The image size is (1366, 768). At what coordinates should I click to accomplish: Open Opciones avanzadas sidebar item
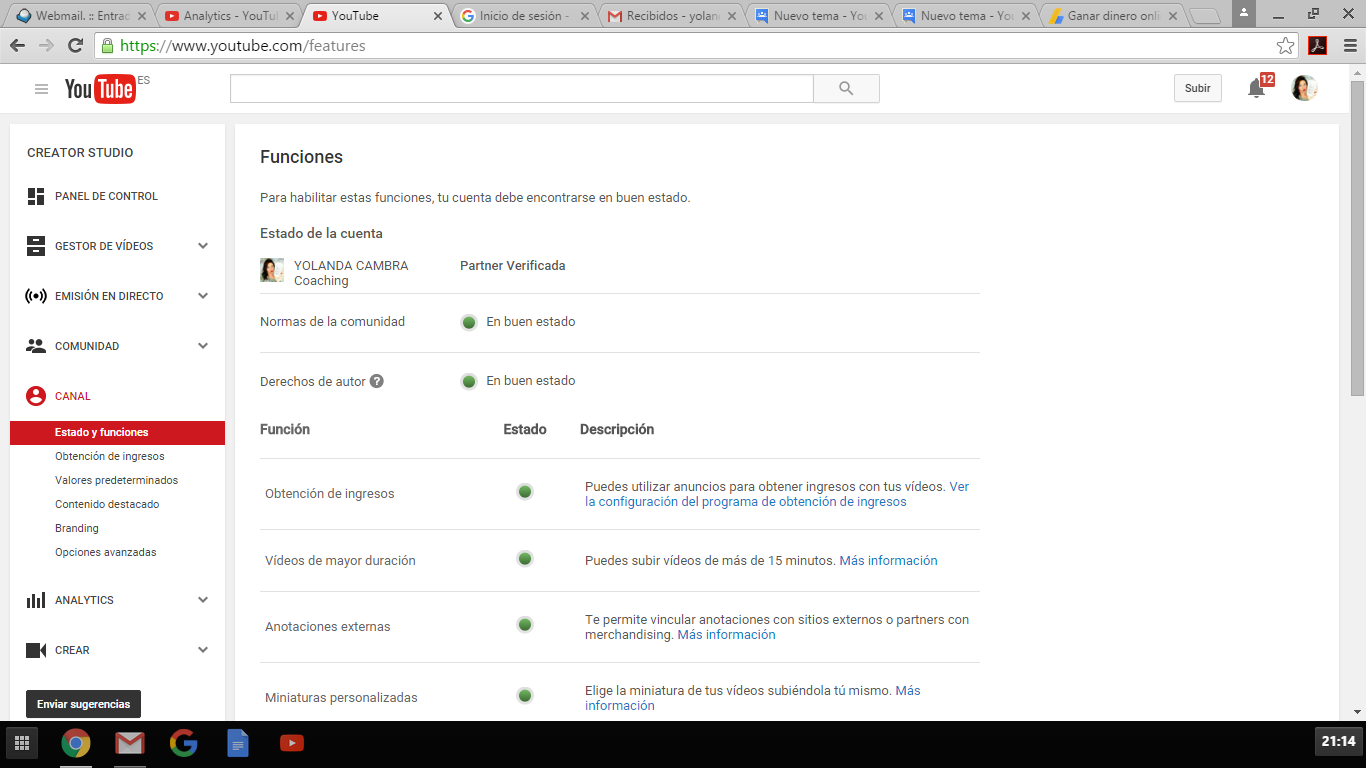(x=106, y=552)
